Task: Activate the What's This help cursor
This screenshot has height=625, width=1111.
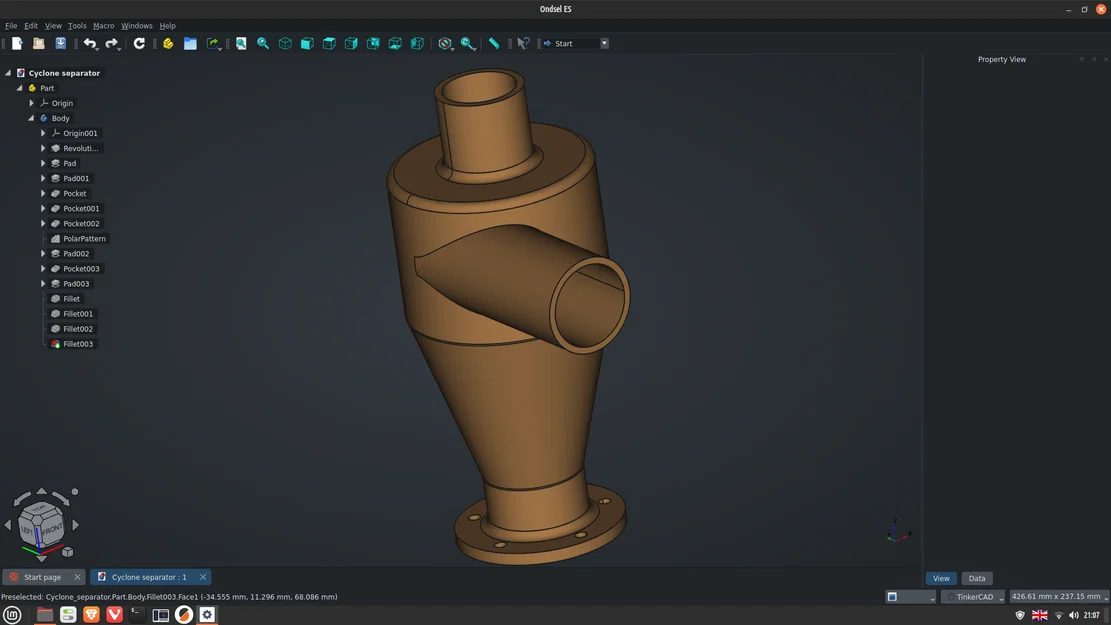Action: tap(522, 43)
